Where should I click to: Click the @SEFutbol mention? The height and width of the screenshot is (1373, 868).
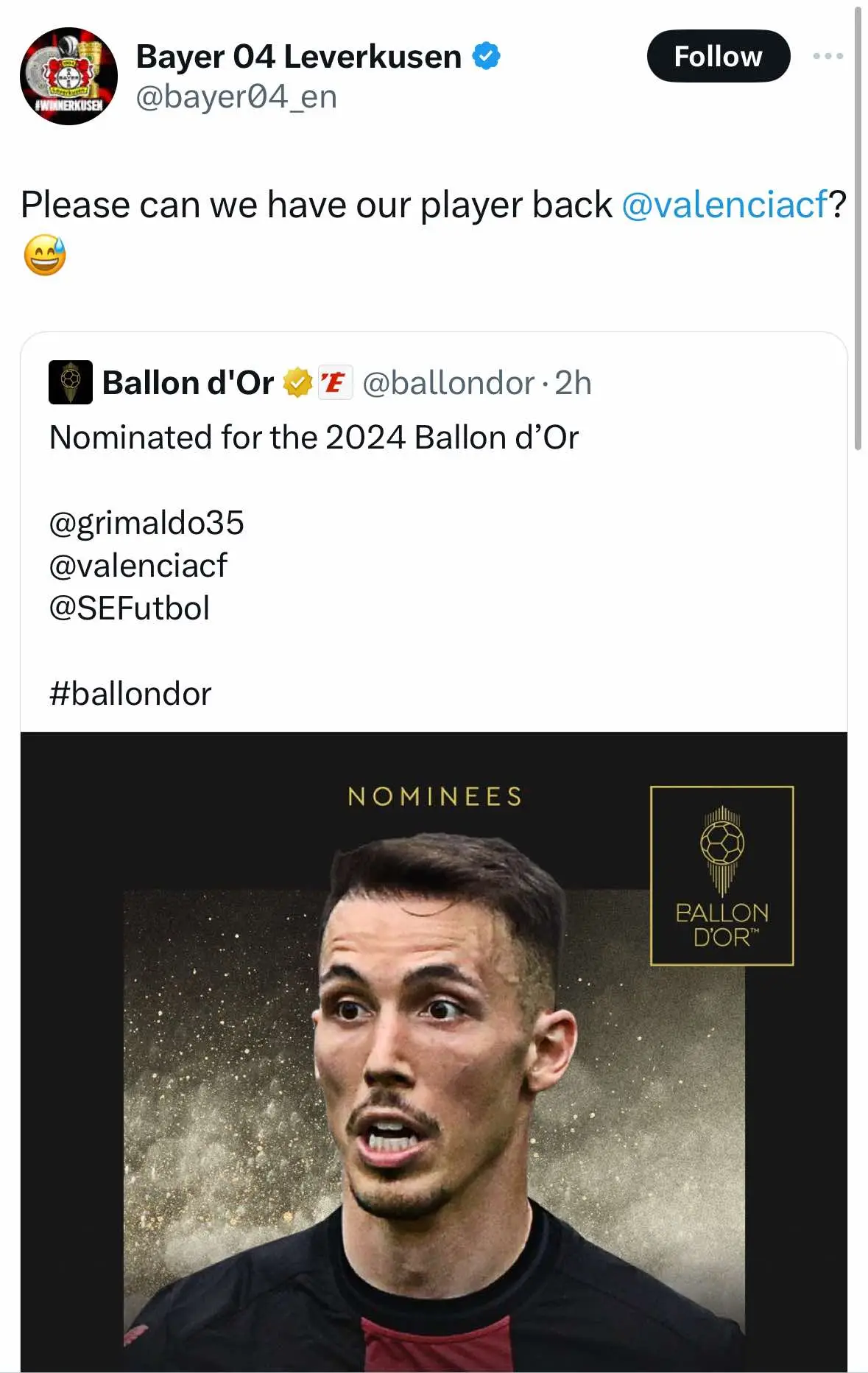[129, 608]
